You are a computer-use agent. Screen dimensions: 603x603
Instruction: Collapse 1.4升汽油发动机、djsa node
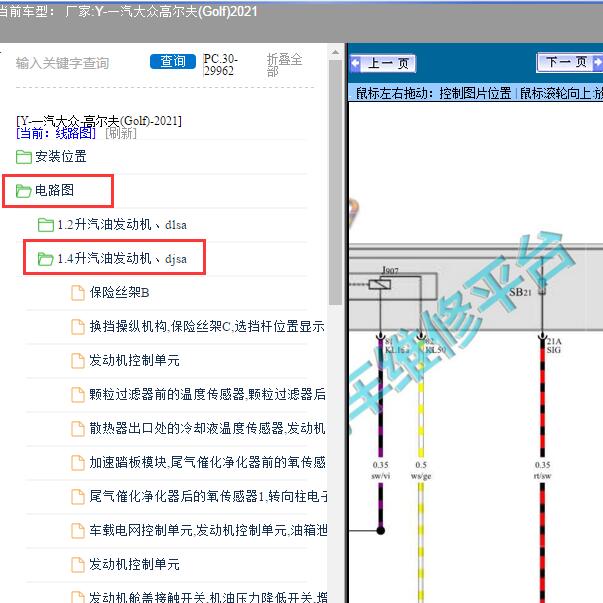click(x=122, y=258)
